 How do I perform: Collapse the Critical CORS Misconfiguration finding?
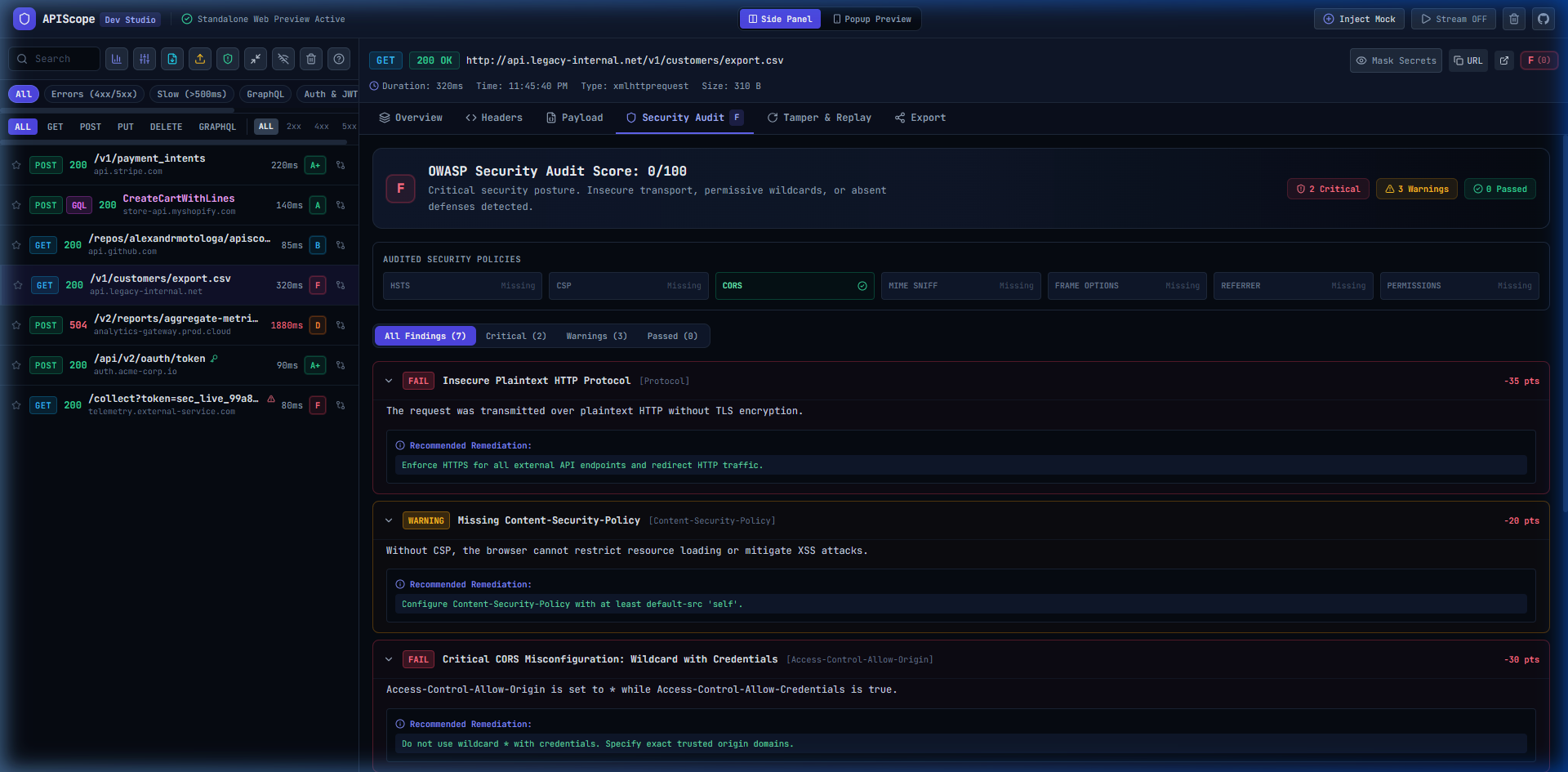pos(389,659)
